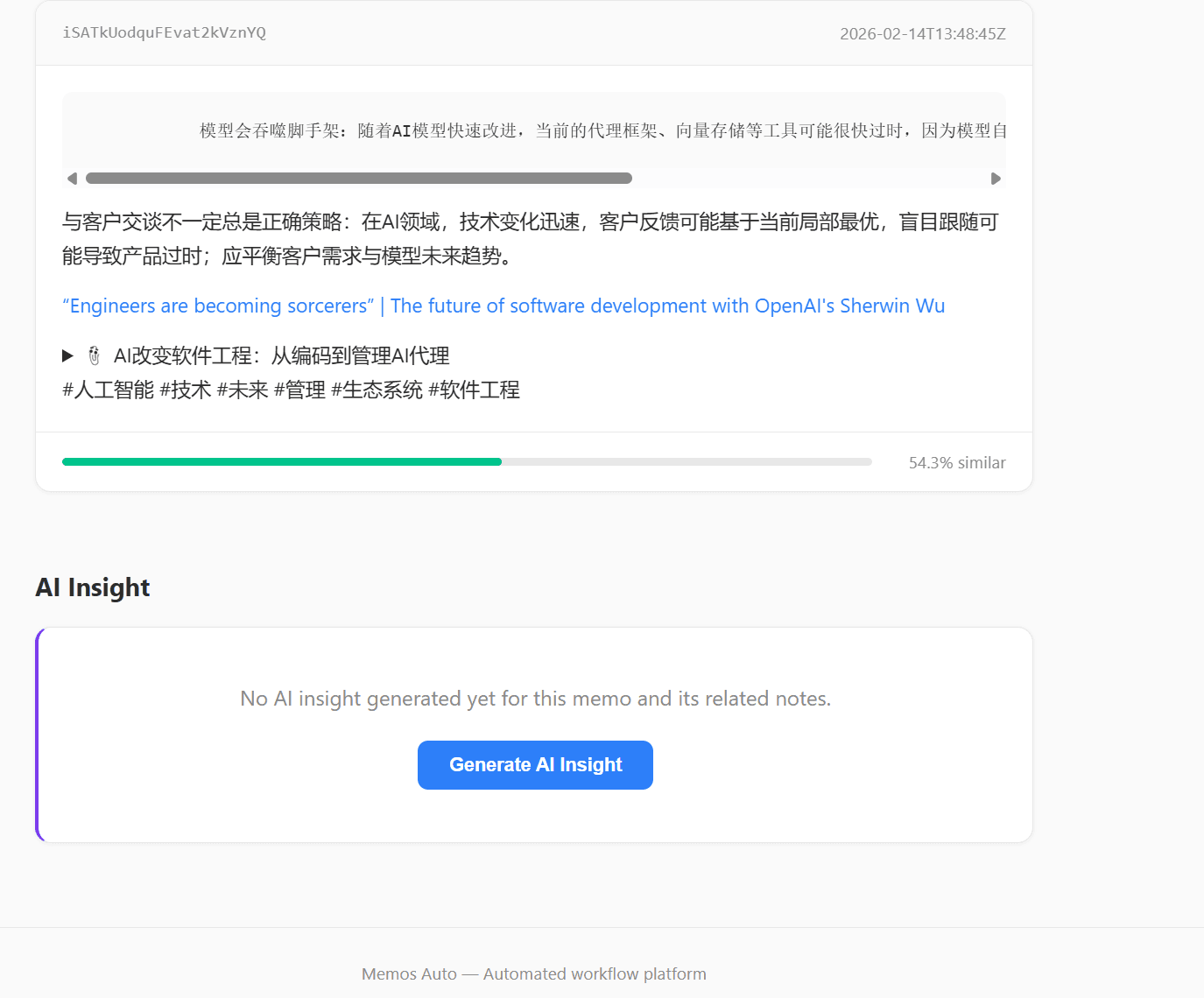Viewport: 1204px width, 998px height.
Task: Select the #人工智能 hashtag
Action: pyautogui.click(x=107, y=390)
